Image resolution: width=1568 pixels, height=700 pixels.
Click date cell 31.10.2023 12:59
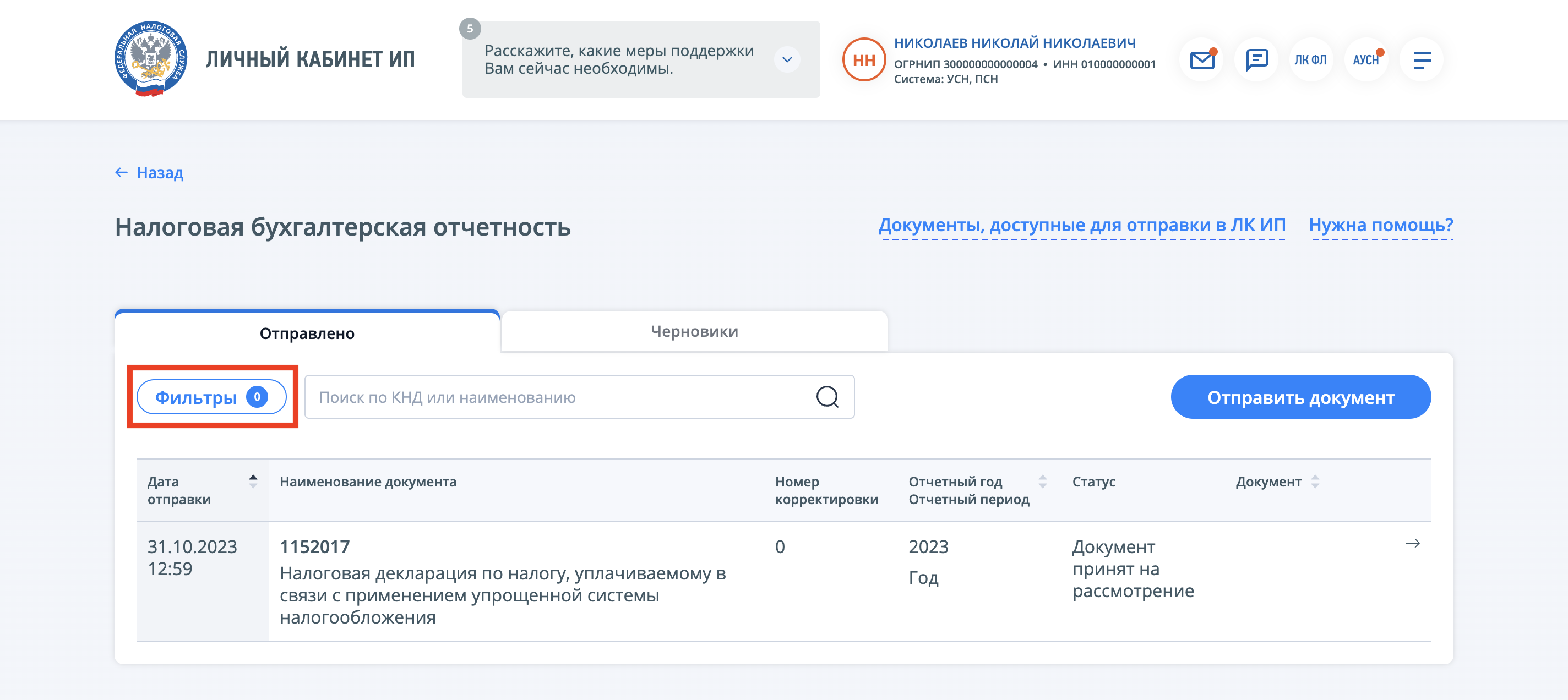tap(192, 557)
